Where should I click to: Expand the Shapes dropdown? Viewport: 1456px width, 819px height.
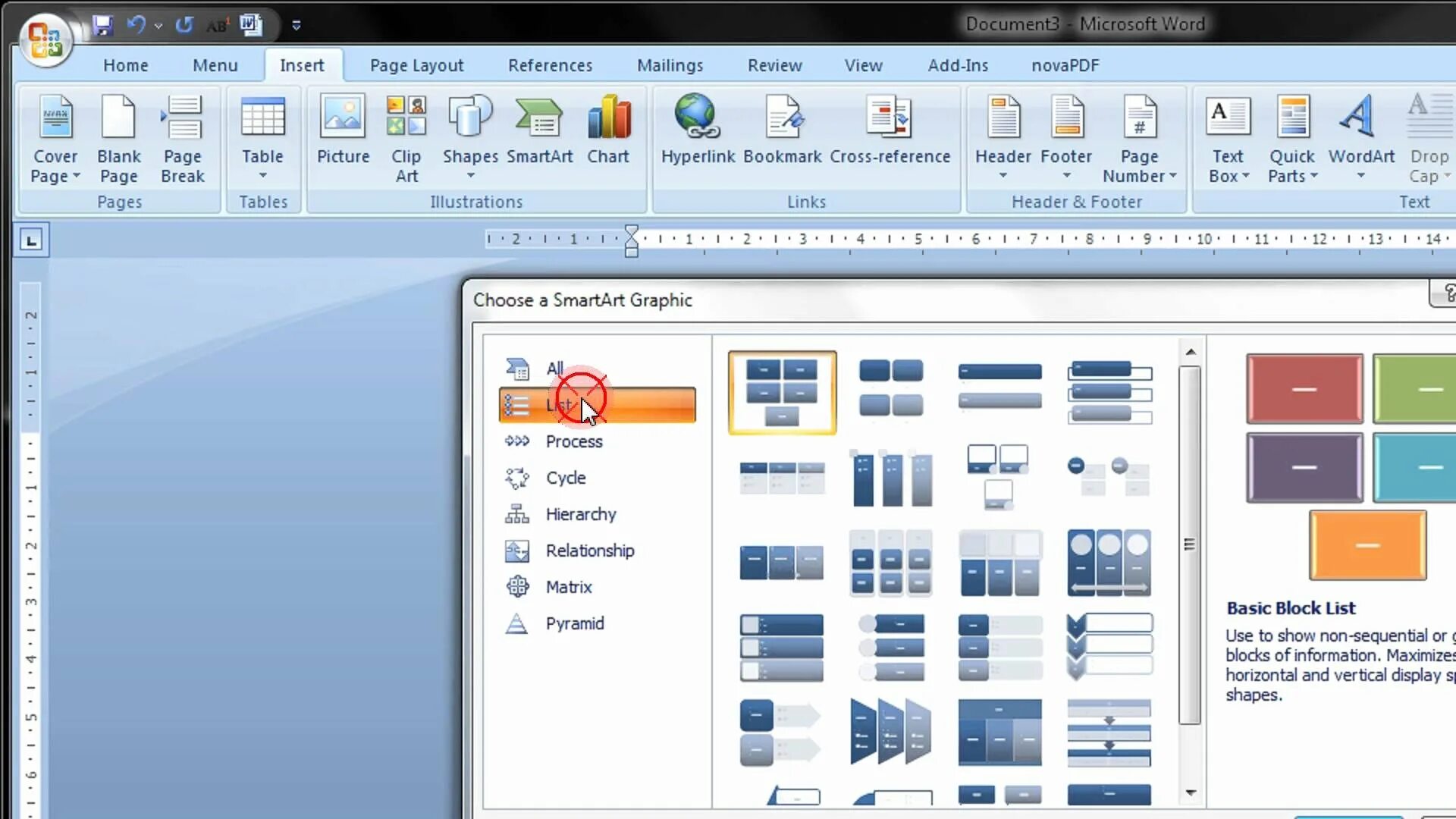(x=470, y=176)
